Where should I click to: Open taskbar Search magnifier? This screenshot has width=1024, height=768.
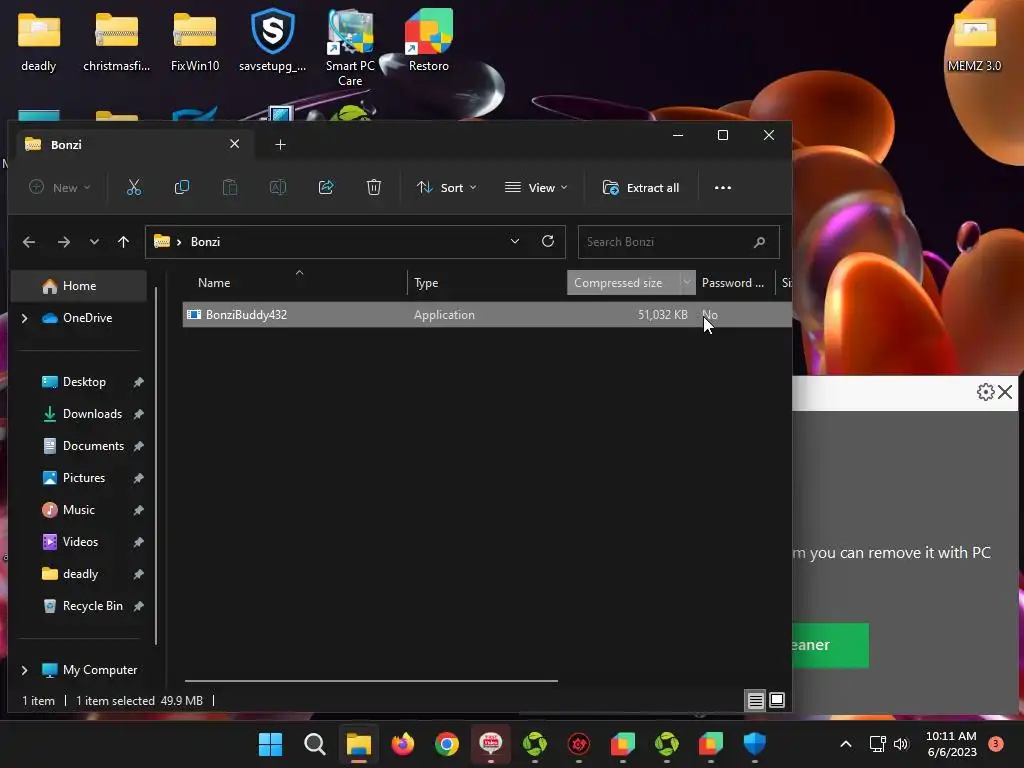(x=315, y=744)
